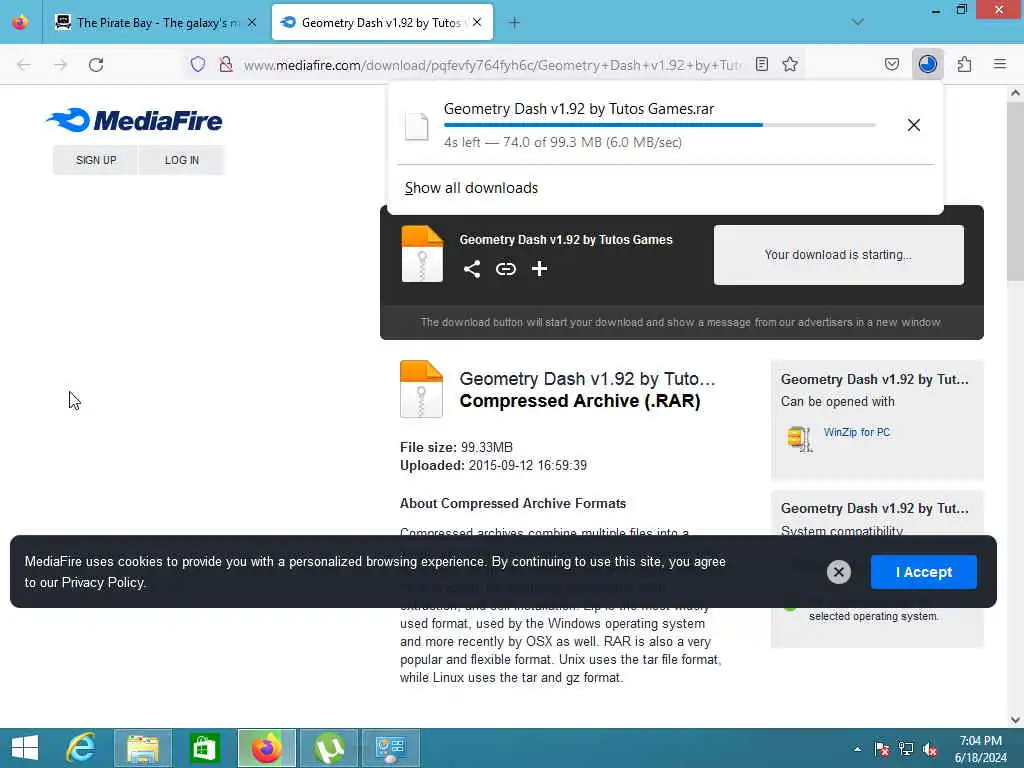The image size is (1024, 768).
Task: Click the I Accept cookies button
Action: tap(923, 572)
